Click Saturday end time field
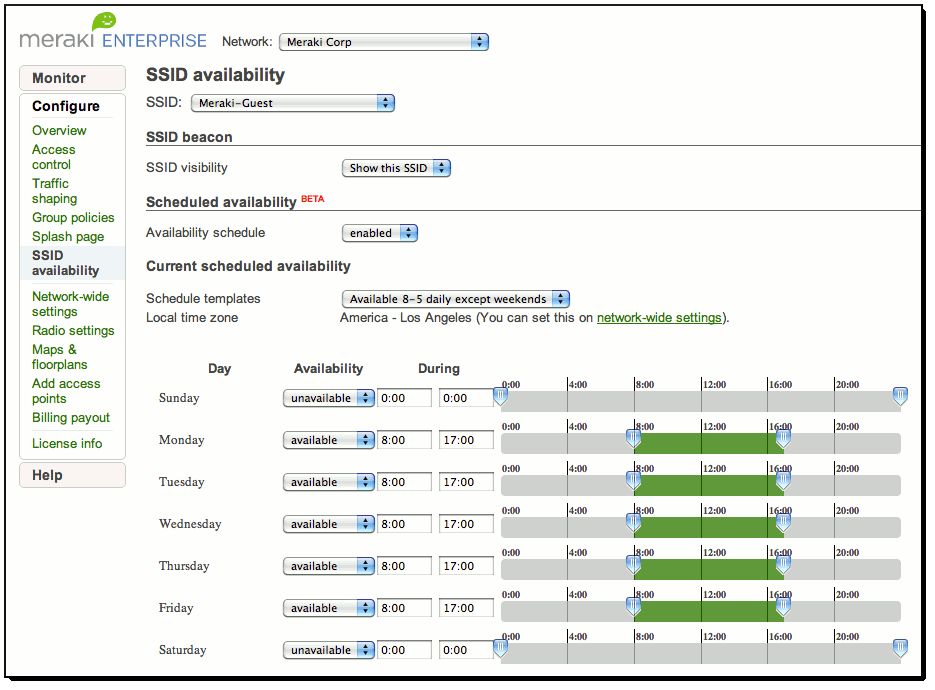Image resolution: width=935 pixels, height=690 pixels. (466, 650)
